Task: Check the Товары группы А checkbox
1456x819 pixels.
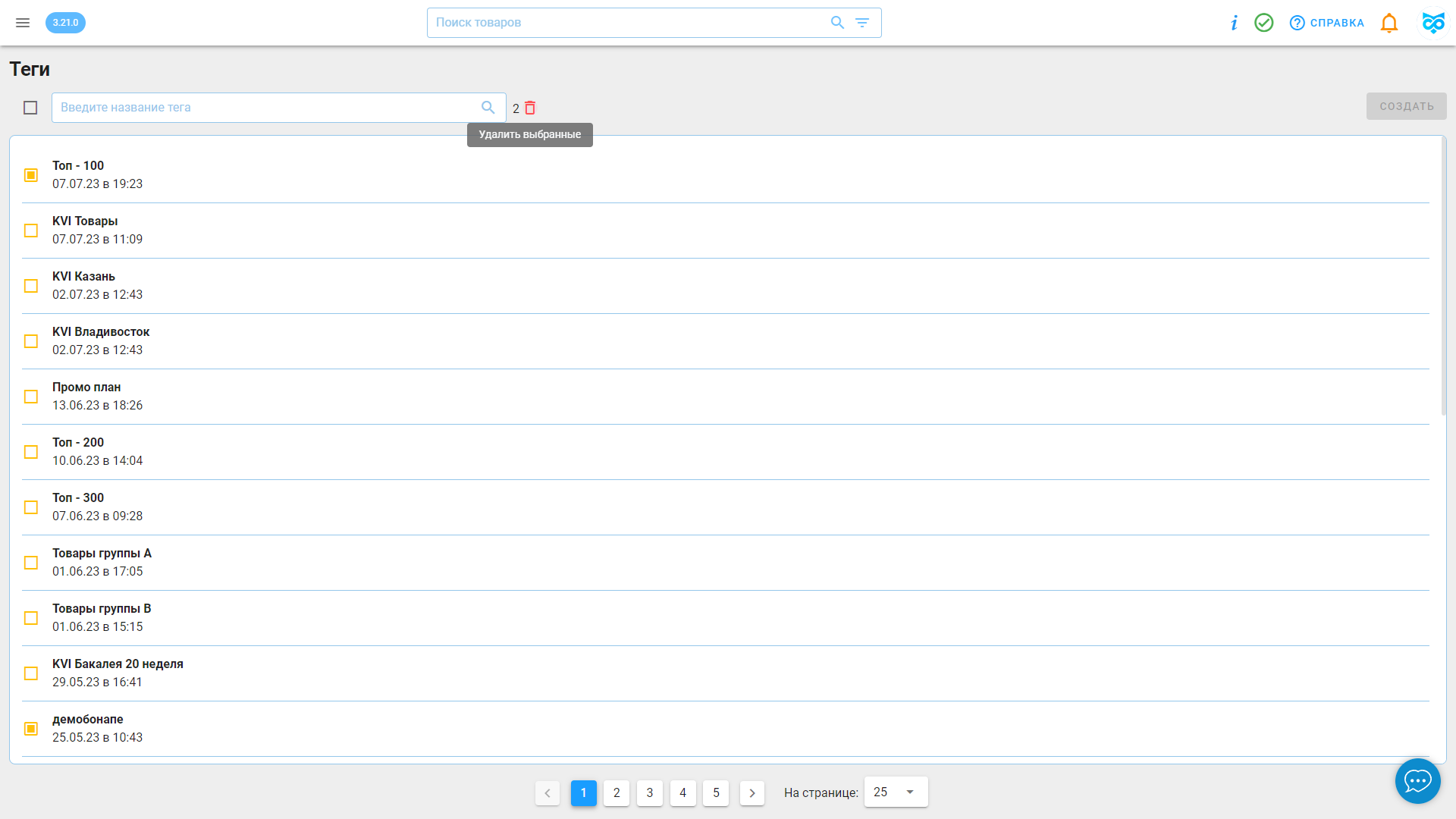Action: [31, 563]
